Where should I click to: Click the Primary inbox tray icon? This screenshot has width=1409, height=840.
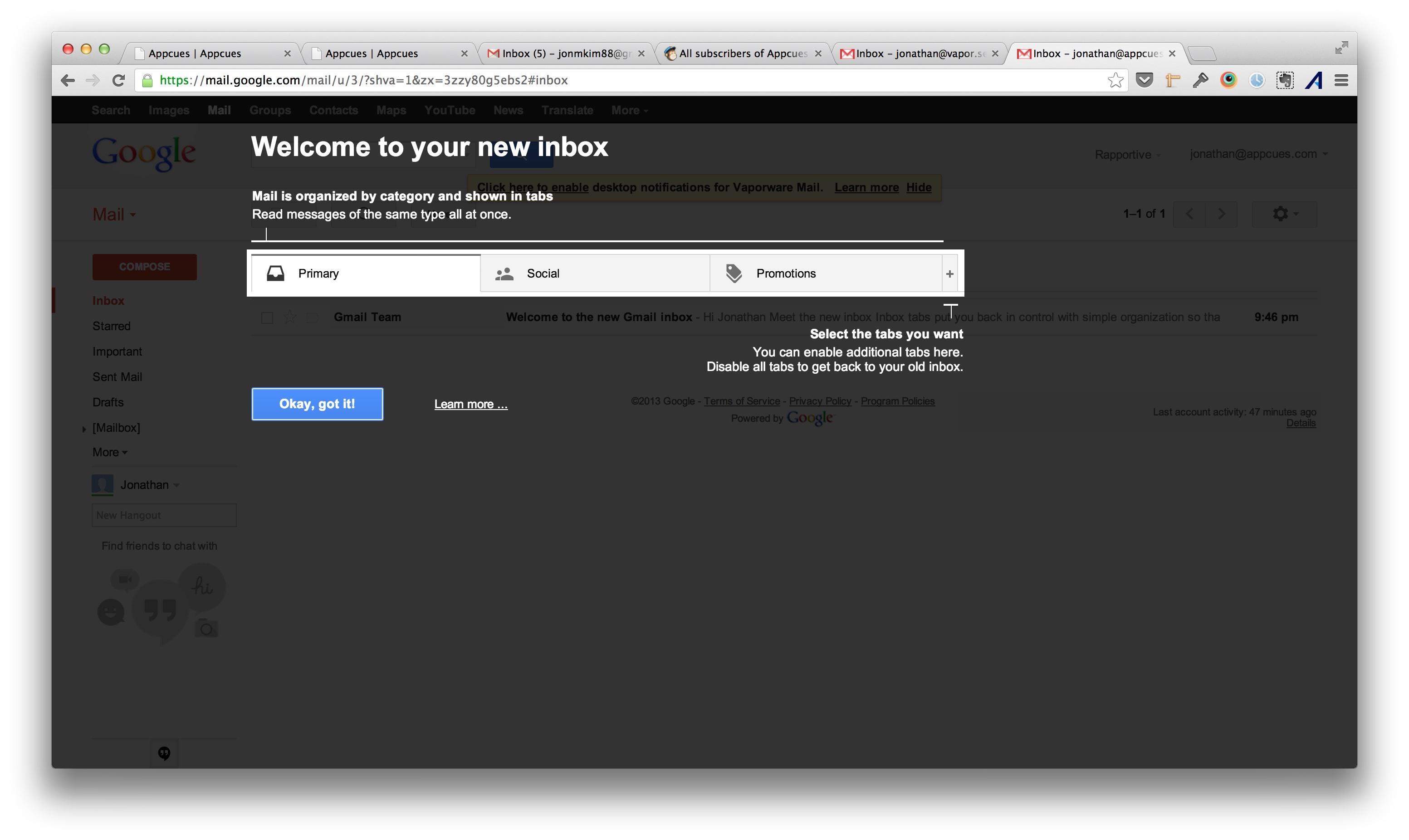pyautogui.click(x=276, y=273)
